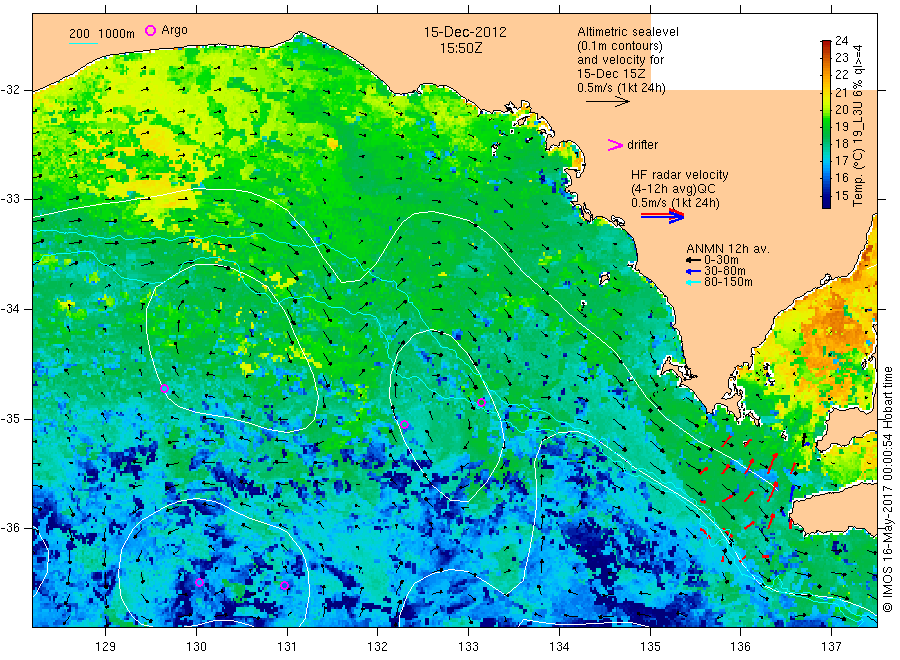Select Argo float marker near 131E, 36.5S
The height and width of the screenshot is (660, 900).
(285, 585)
